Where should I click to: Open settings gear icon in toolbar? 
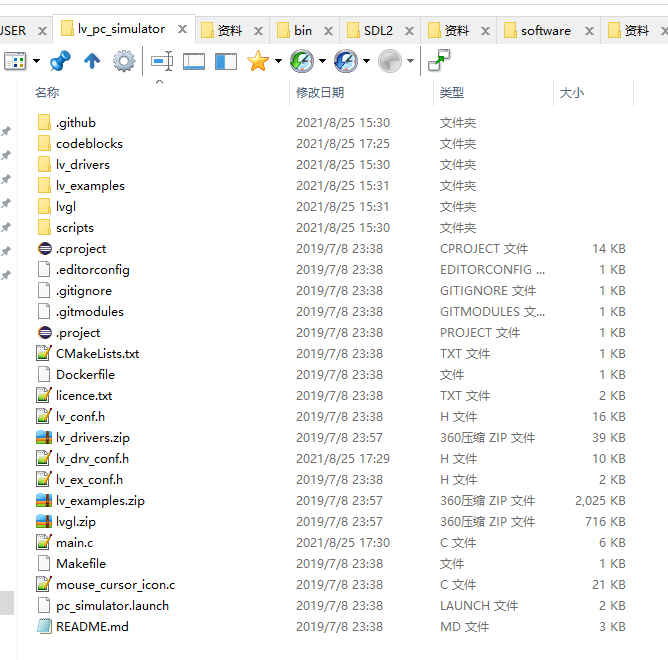coord(124,61)
